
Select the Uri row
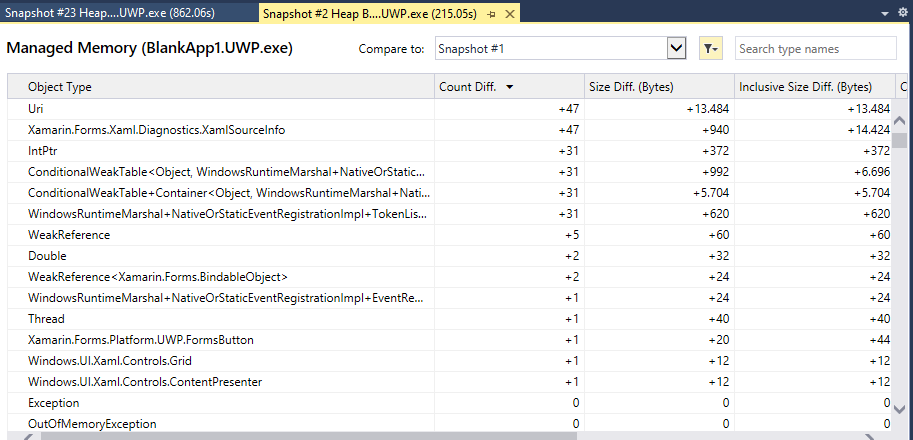click(448, 108)
